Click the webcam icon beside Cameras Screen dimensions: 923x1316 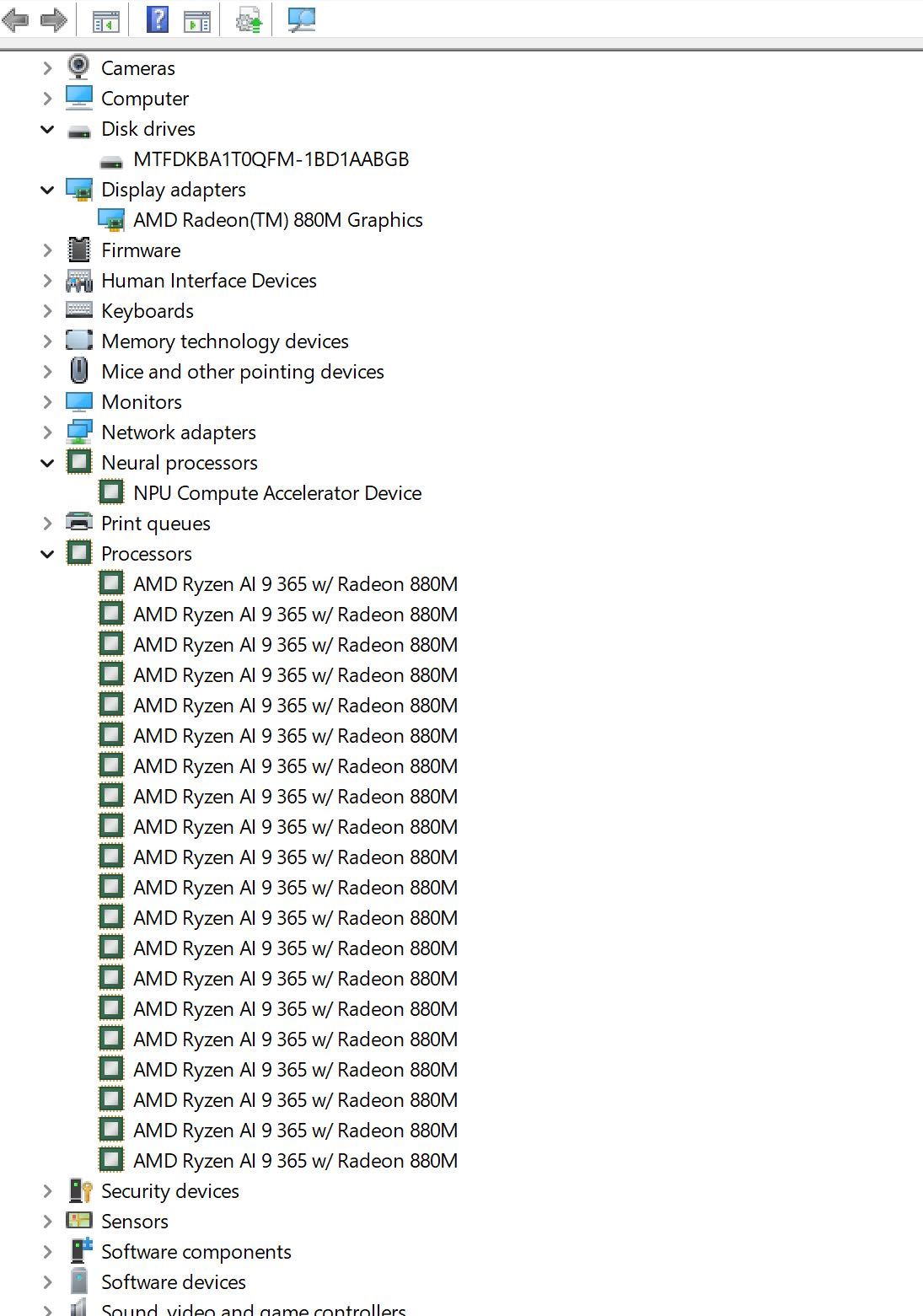point(78,67)
